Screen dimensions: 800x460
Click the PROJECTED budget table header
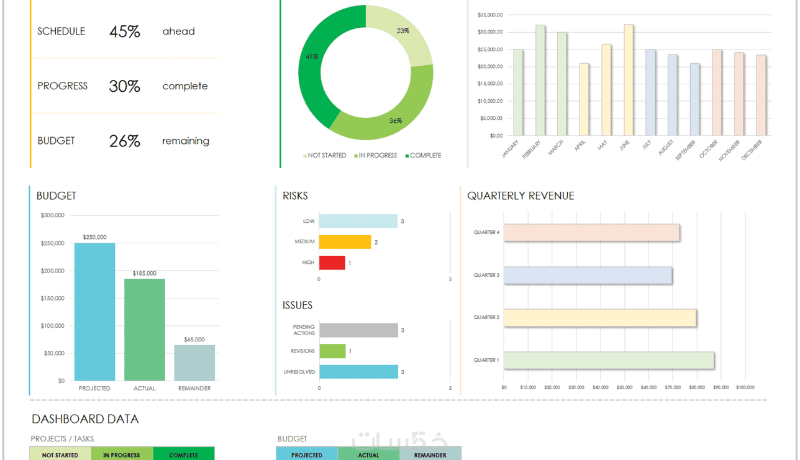[307, 453]
